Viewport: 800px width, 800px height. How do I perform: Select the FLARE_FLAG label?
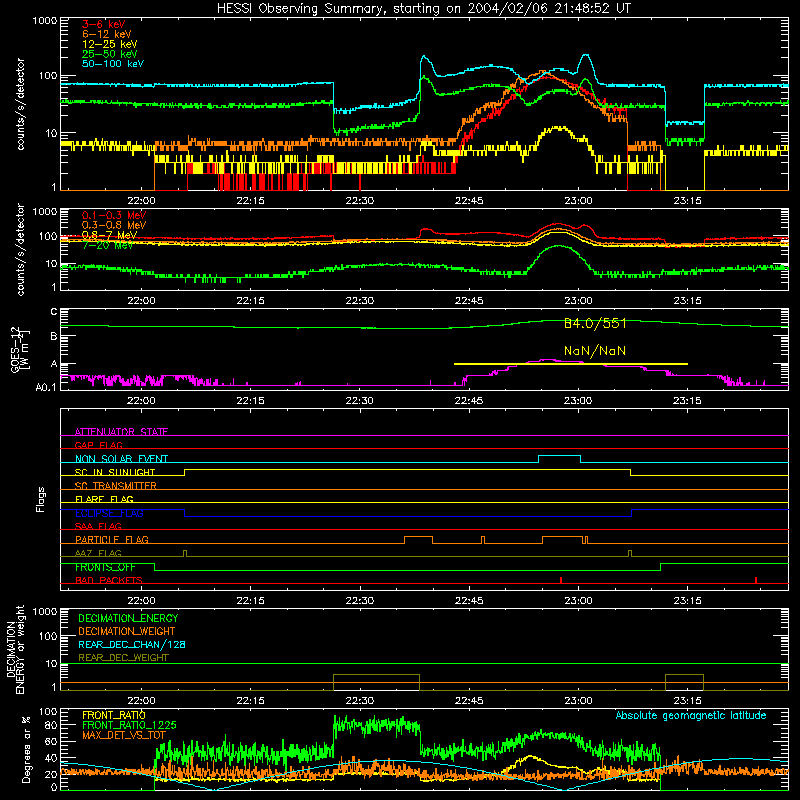[104, 499]
